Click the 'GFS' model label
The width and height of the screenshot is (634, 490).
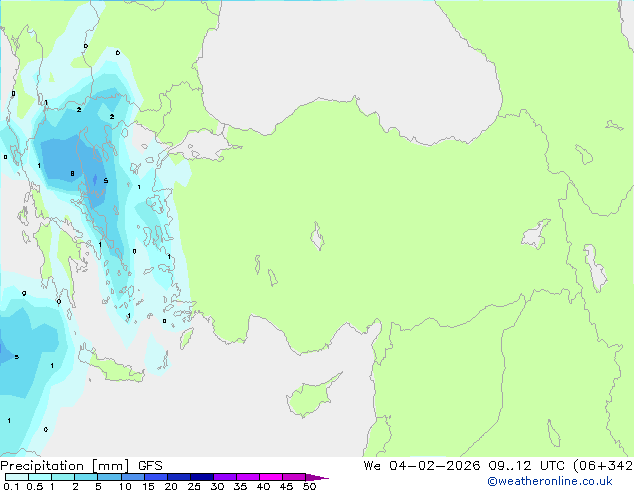150,466
